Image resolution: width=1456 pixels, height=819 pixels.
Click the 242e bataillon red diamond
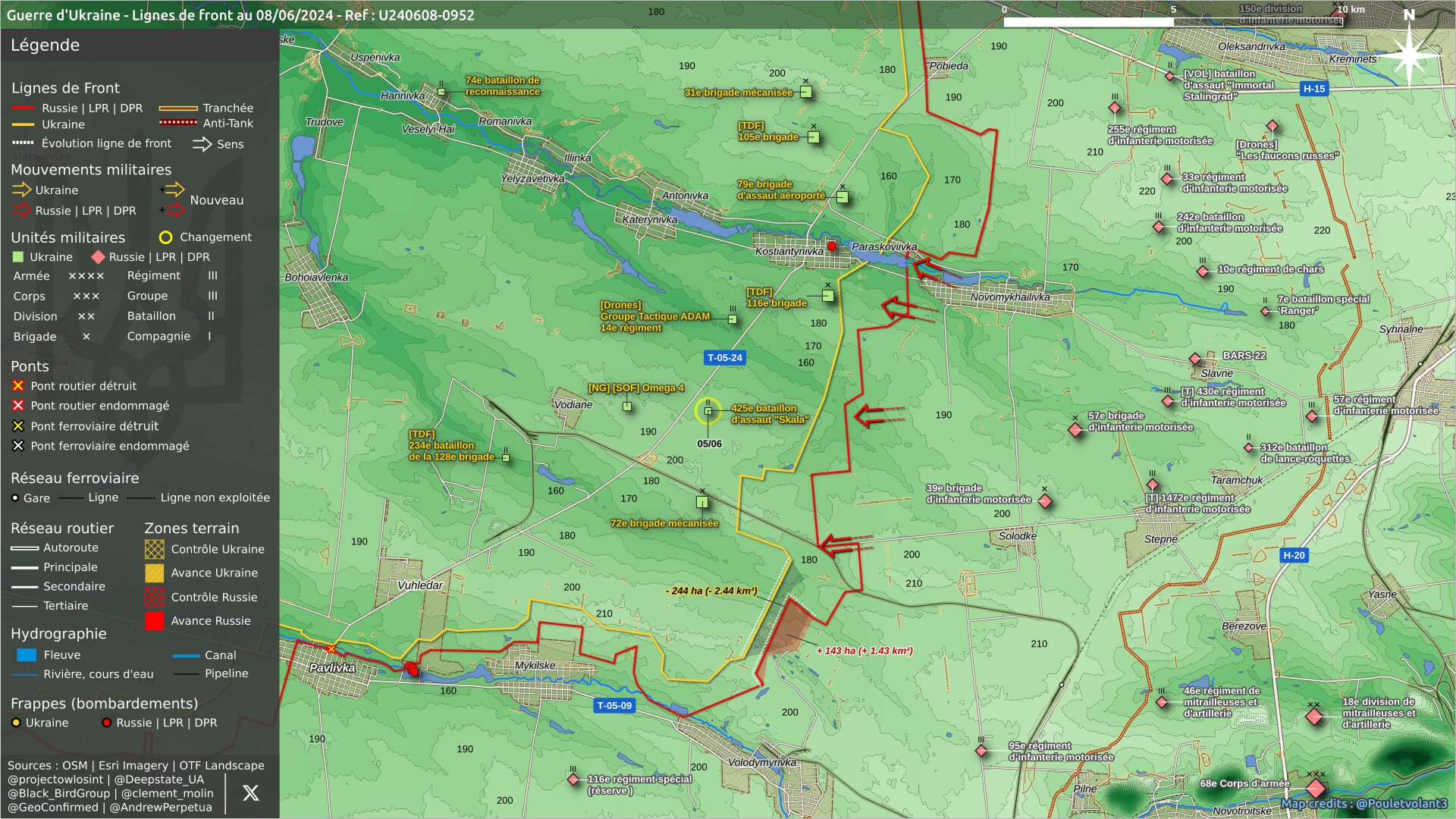1159,227
